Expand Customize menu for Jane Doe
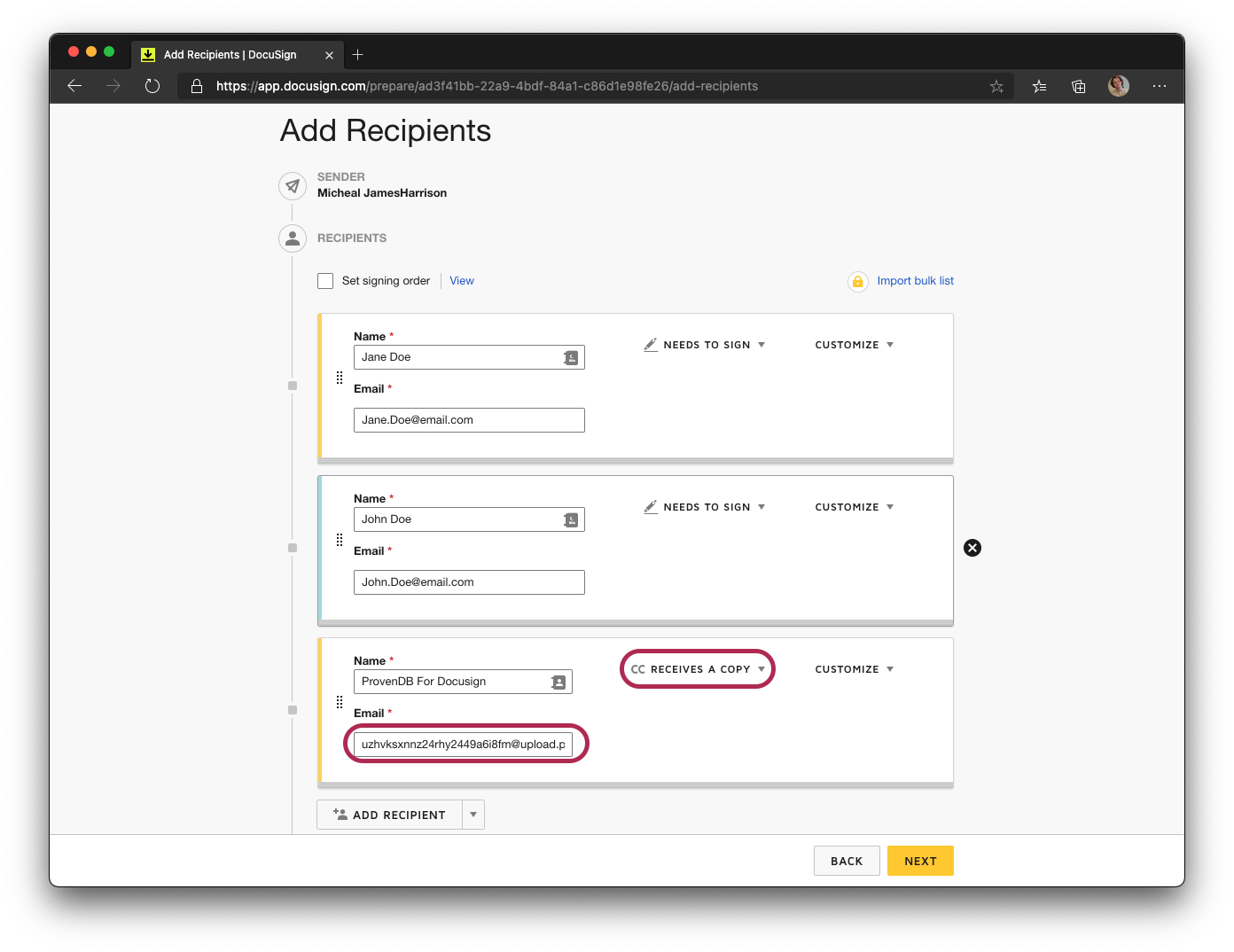This screenshot has height=952, width=1234. (x=855, y=345)
